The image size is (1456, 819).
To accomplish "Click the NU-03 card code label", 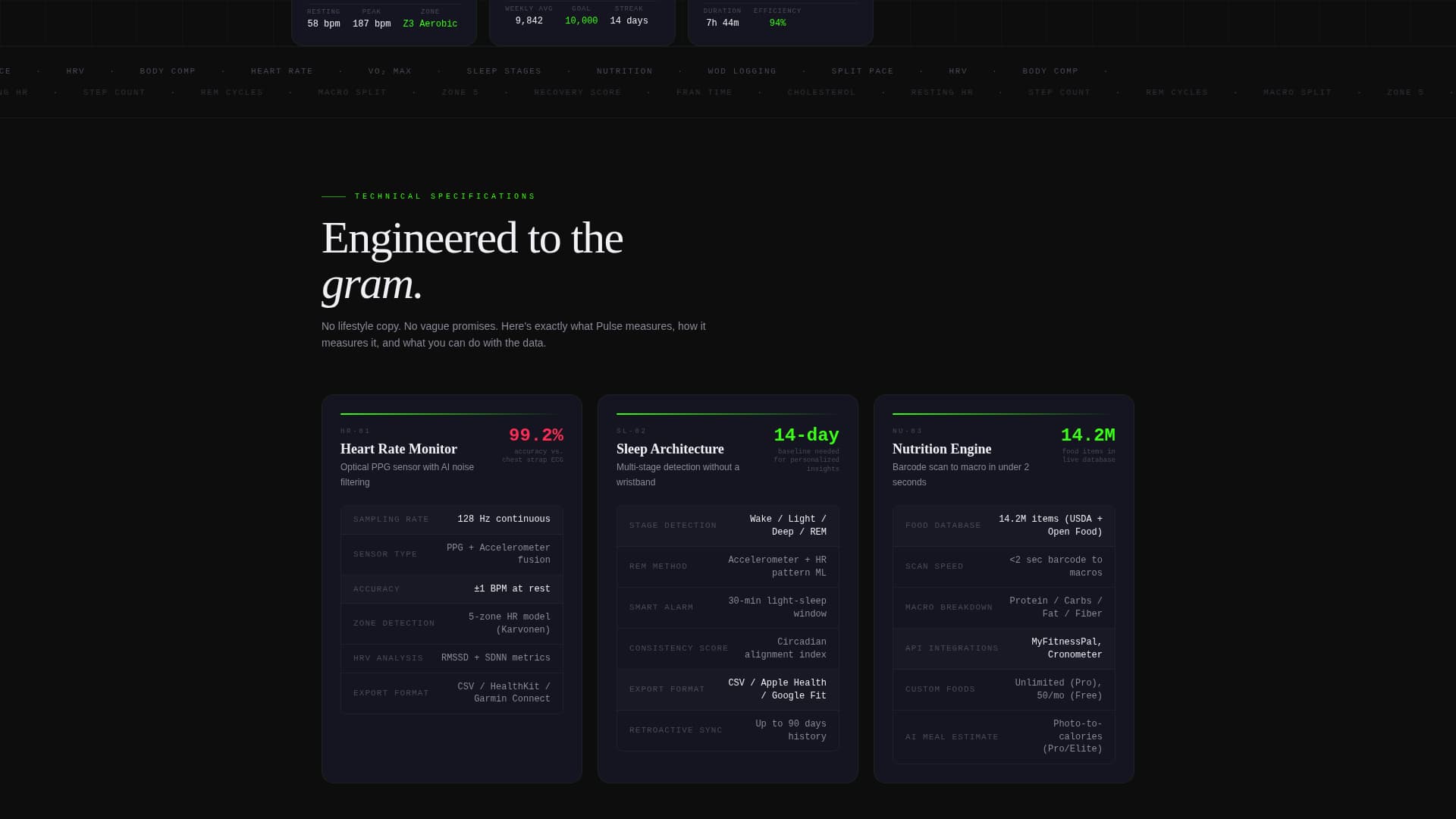I will coord(908,431).
